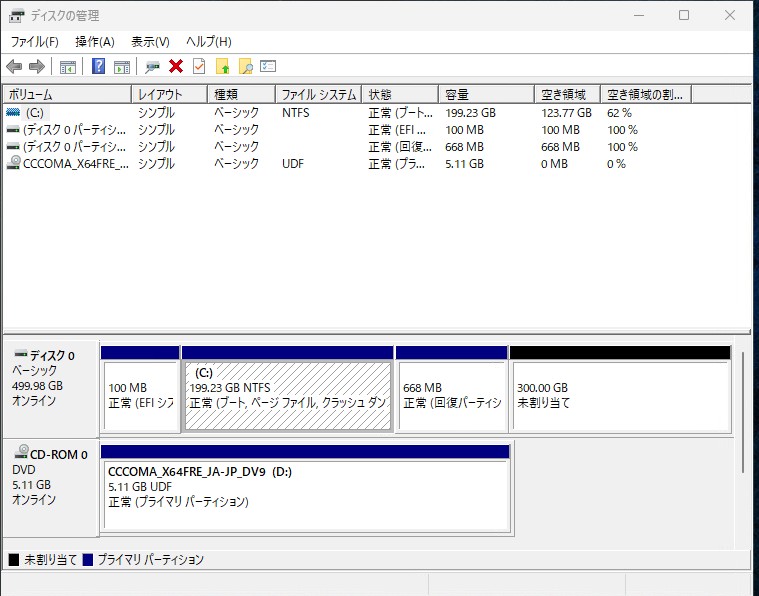Sort by 状態 column header
Screen dimensions: 759x596
(400, 94)
